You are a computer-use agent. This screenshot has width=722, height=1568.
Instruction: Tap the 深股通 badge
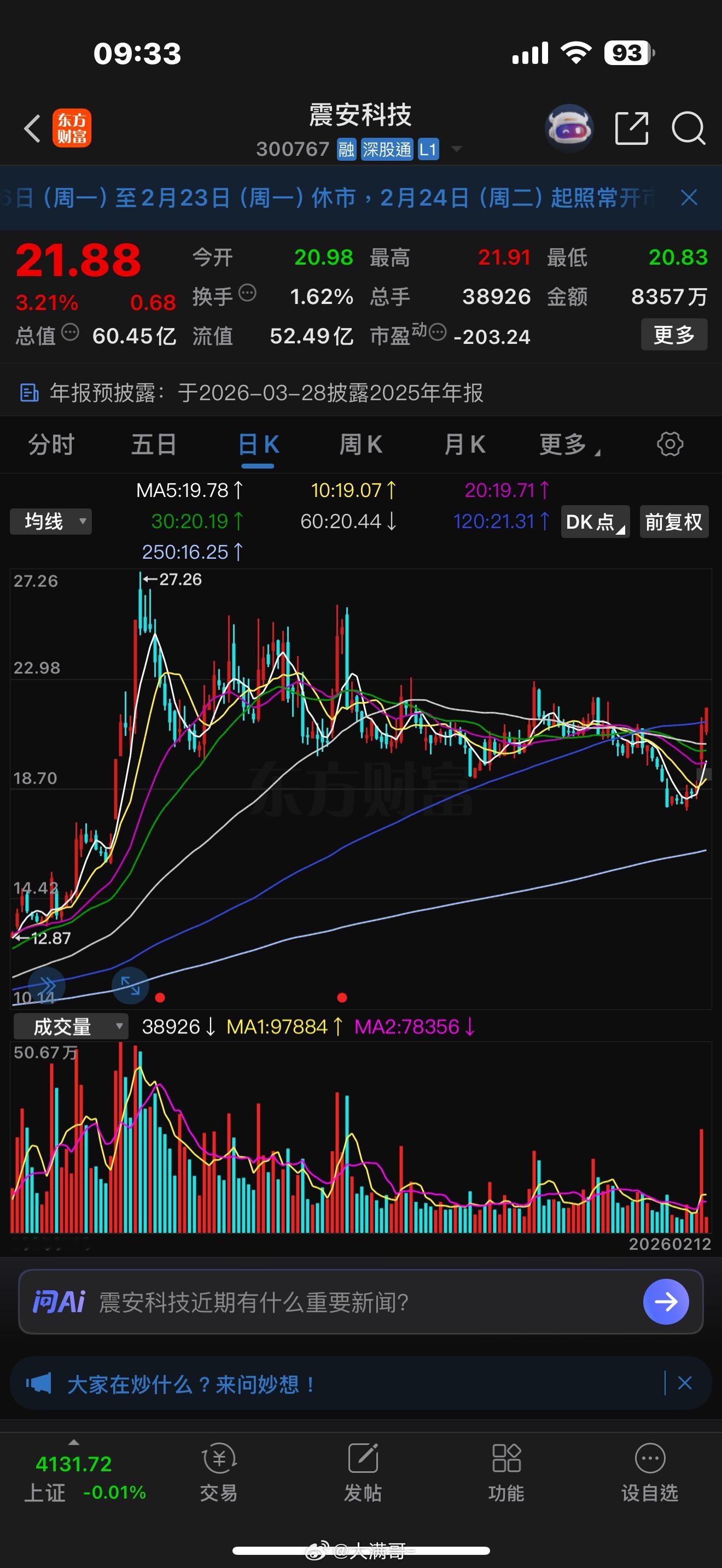click(x=387, y=149)
